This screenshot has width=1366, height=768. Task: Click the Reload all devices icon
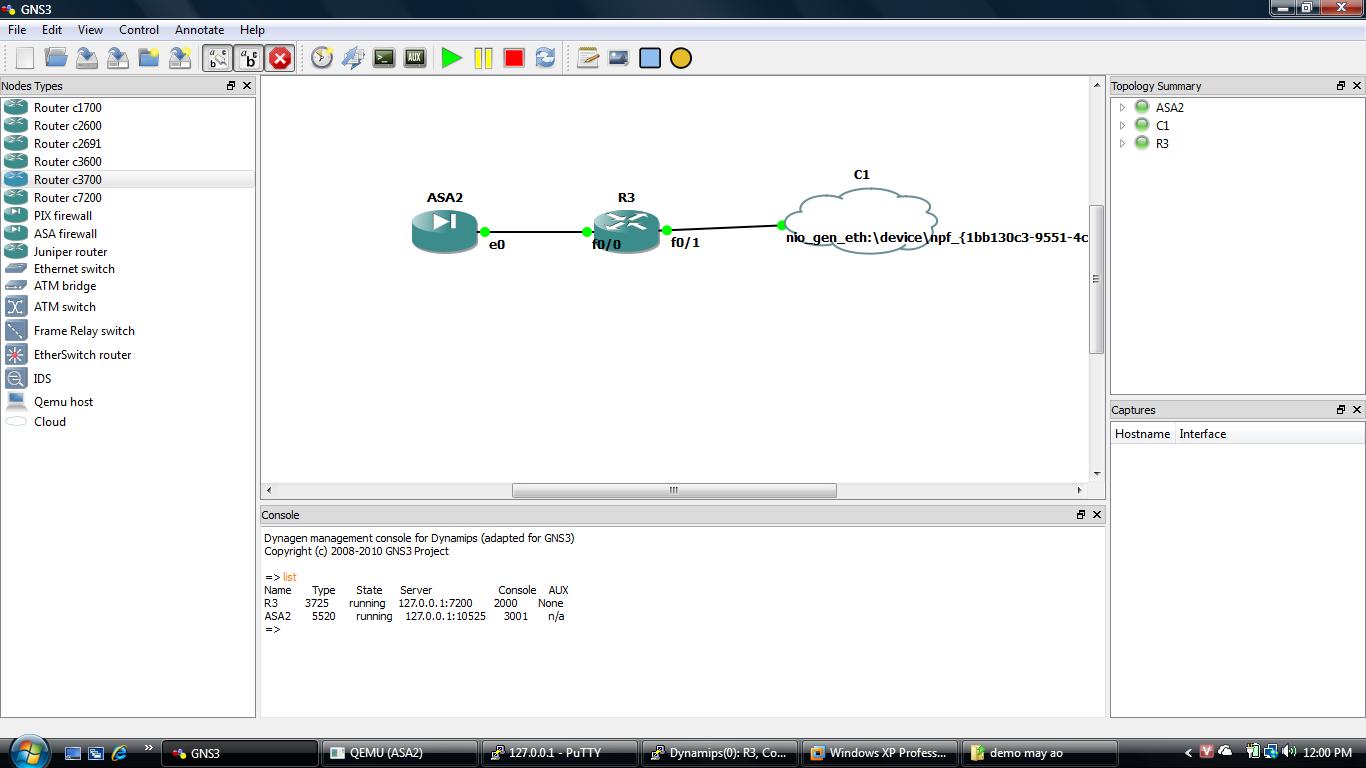point(545,58)
